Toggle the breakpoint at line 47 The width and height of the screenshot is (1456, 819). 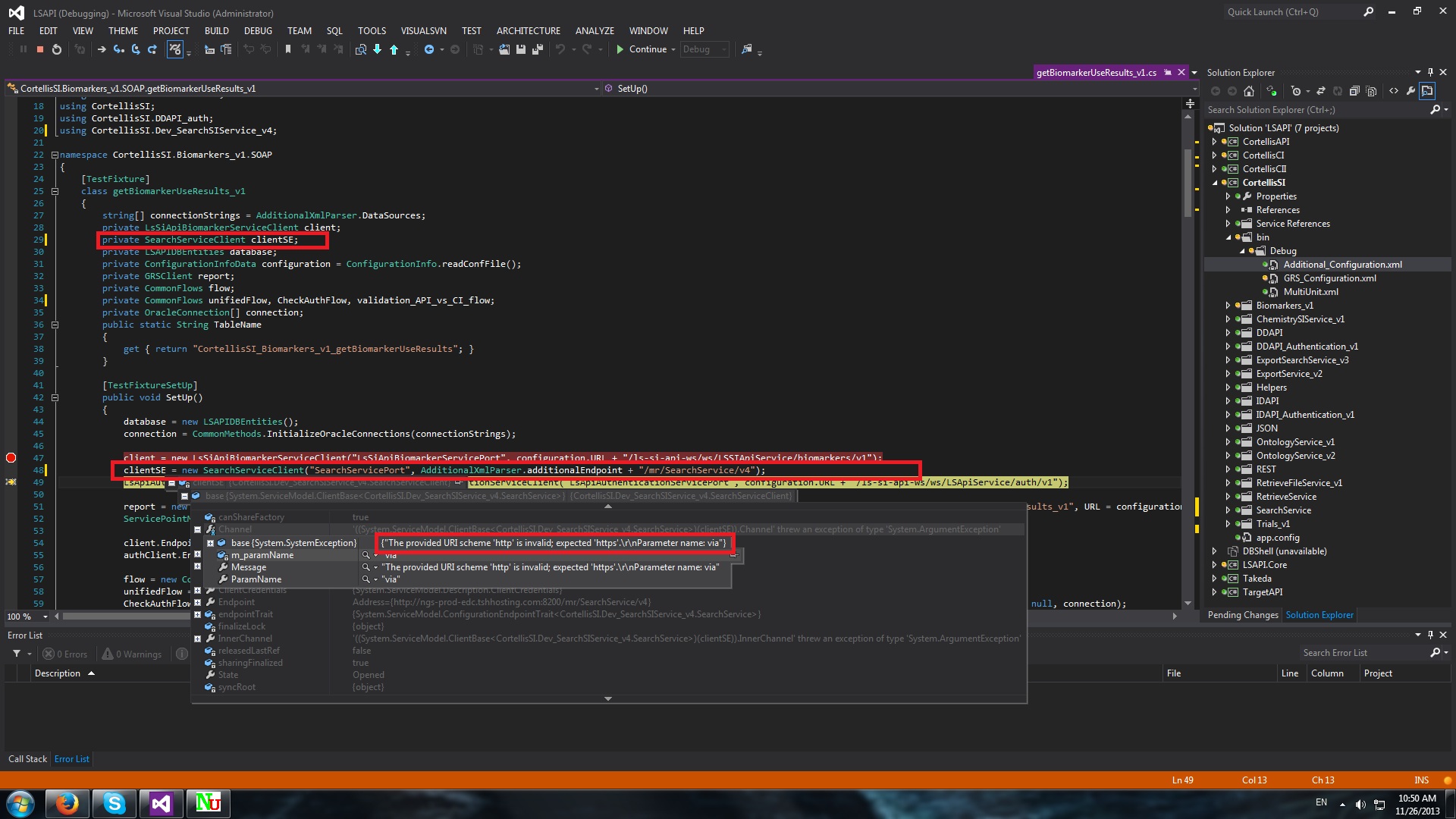coord(11,458)
